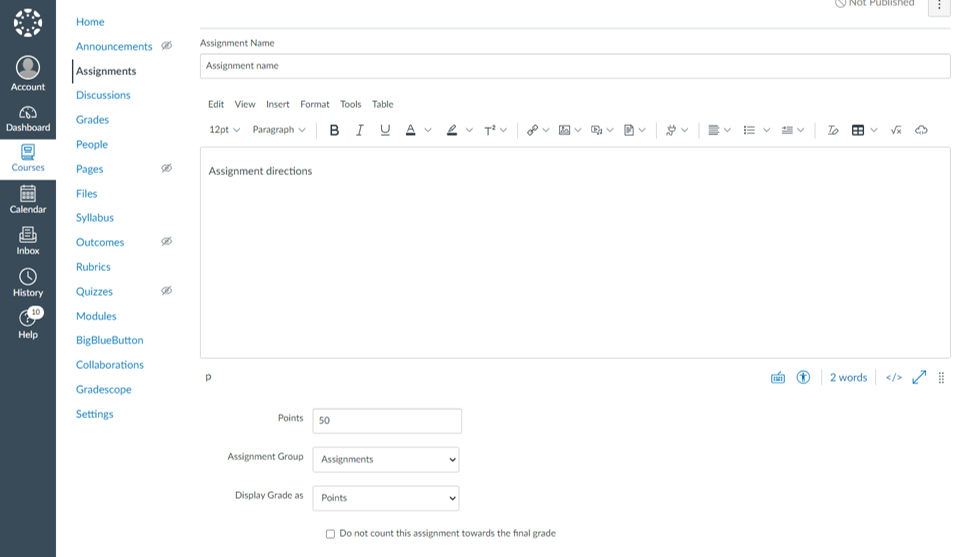Open Inbox in global navigation
This screenshot has width=959, height=557.
click(x=28, y=241)
